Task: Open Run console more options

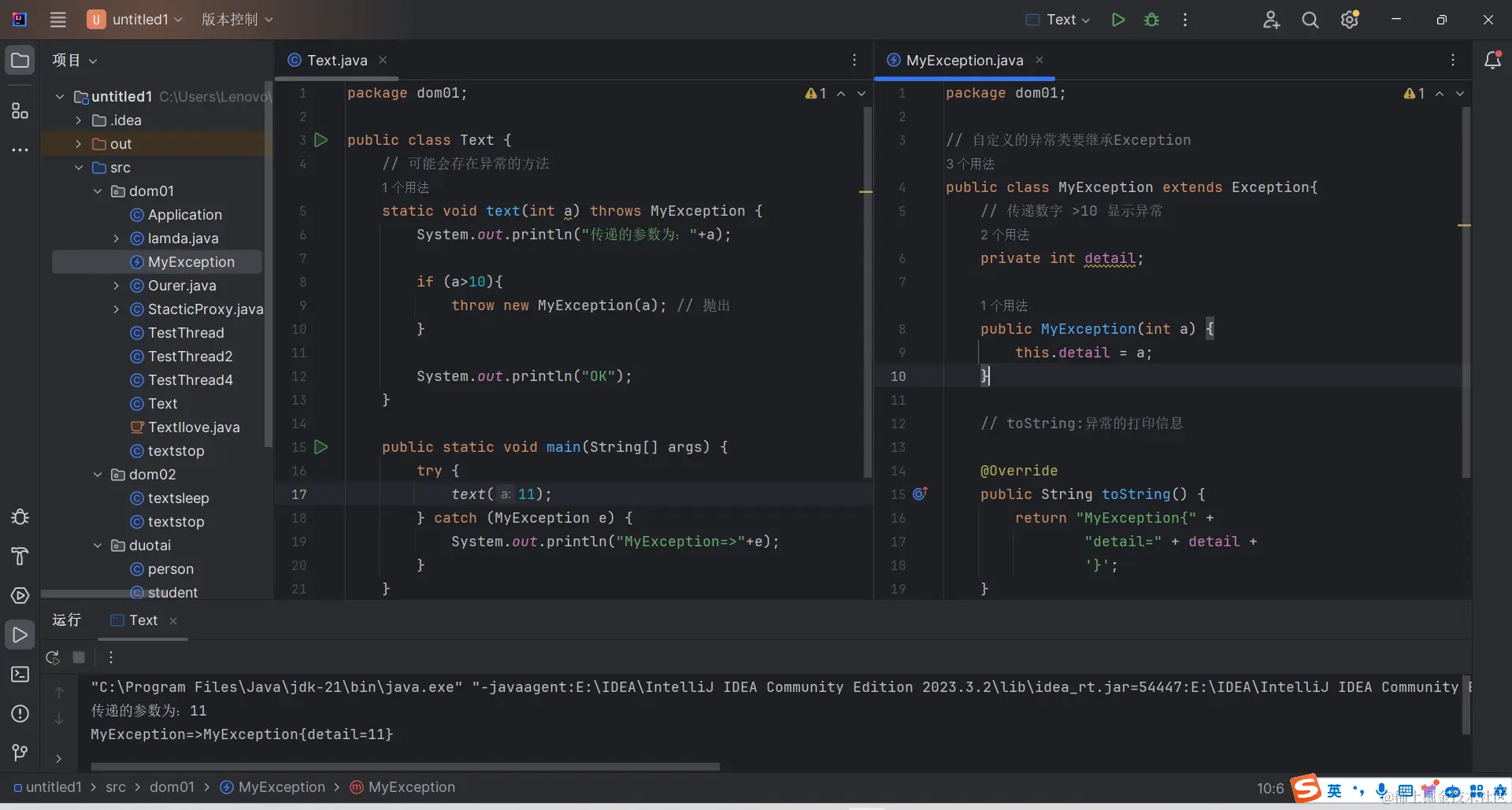Action: pos(111,657)
